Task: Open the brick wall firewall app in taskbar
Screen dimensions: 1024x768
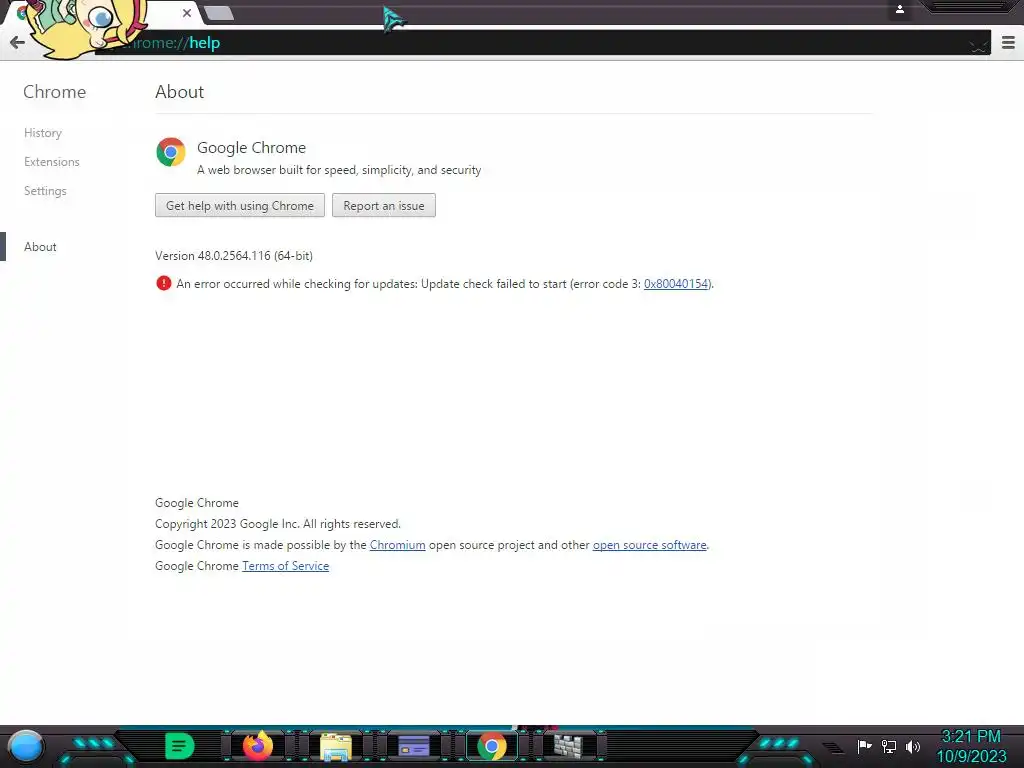Action: click(568, 746)
